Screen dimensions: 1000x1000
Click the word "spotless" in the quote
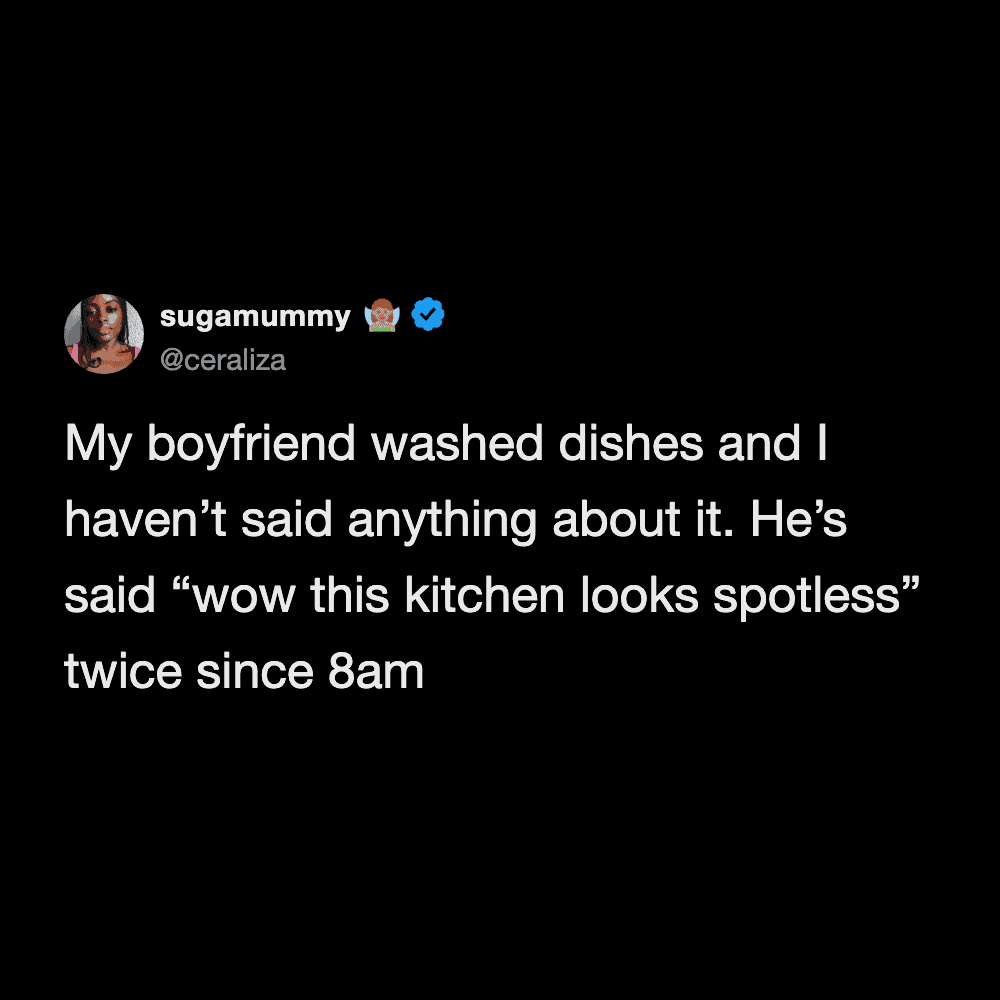click(x=806, y=597)
